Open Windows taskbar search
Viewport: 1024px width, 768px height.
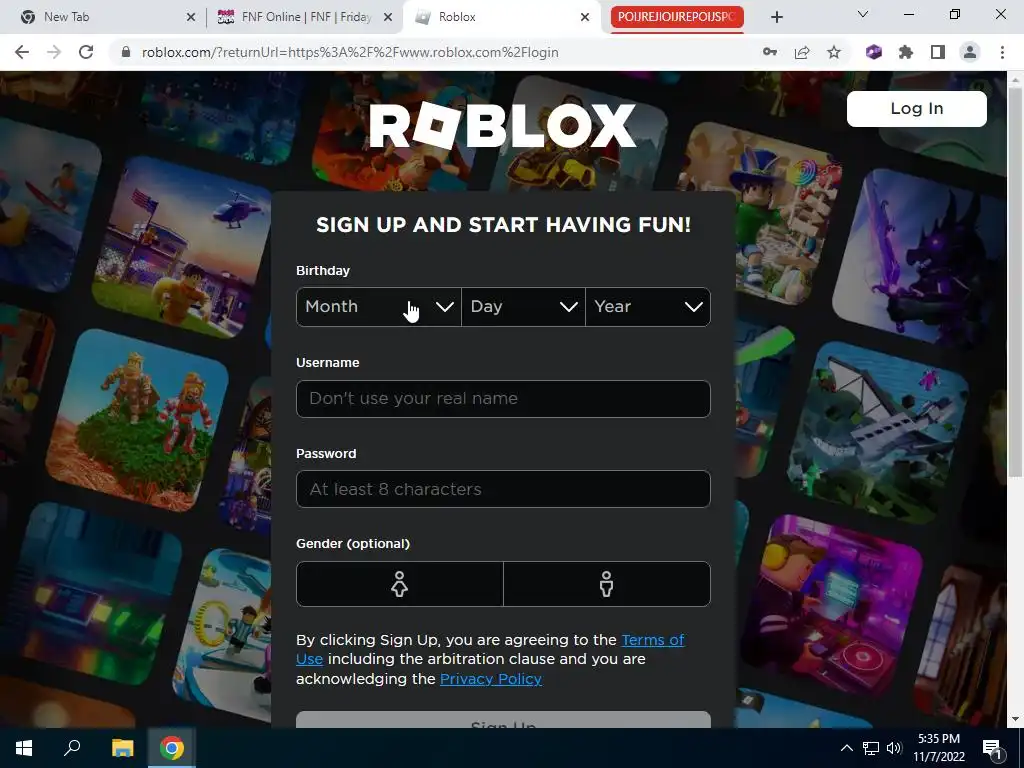pyautogui.click(x=72, y=748)
